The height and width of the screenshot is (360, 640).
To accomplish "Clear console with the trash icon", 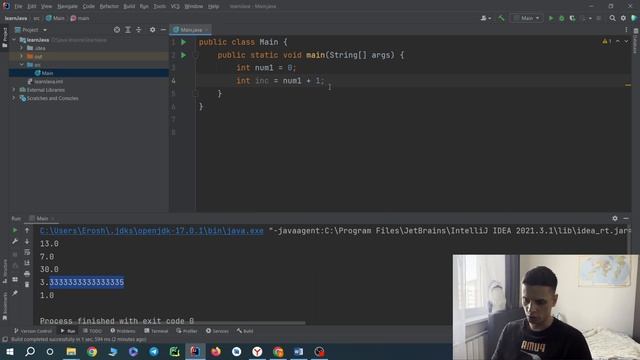I will point(27,284).
